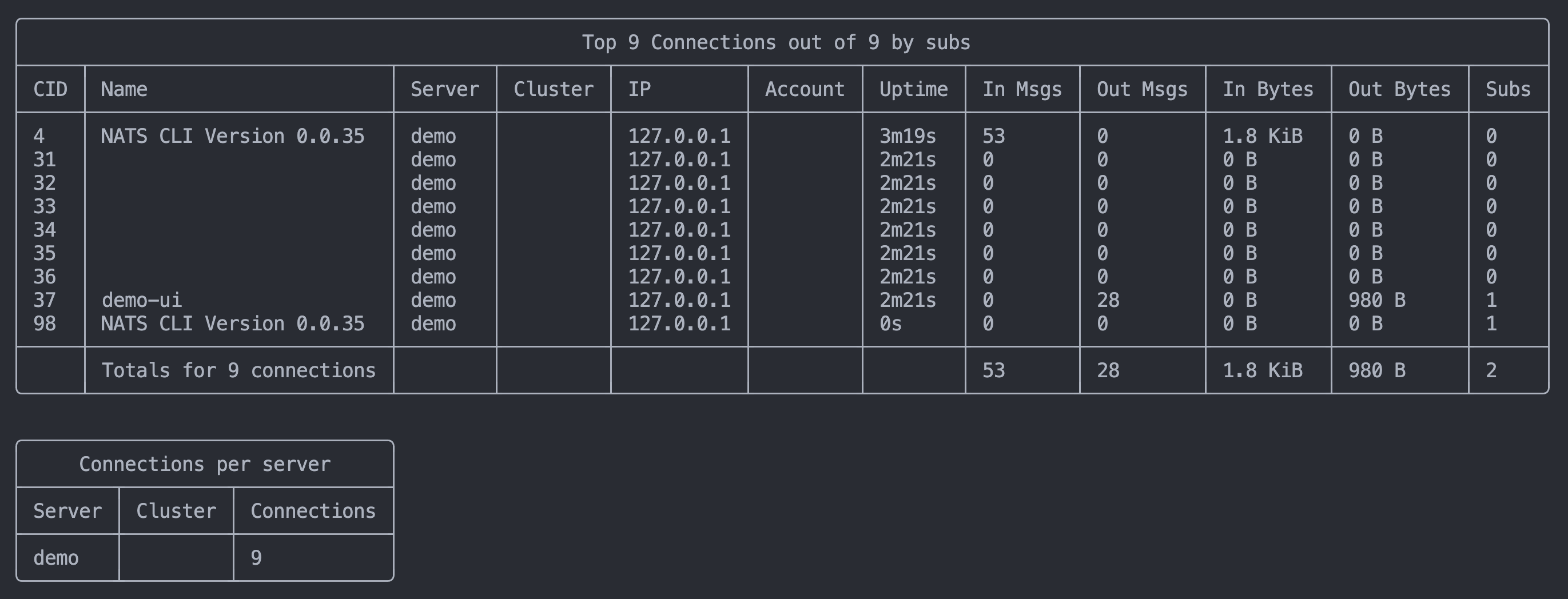Click the Server value demo in row 4
Viewport: 1568px width, 599px height.
coord(433,136)
